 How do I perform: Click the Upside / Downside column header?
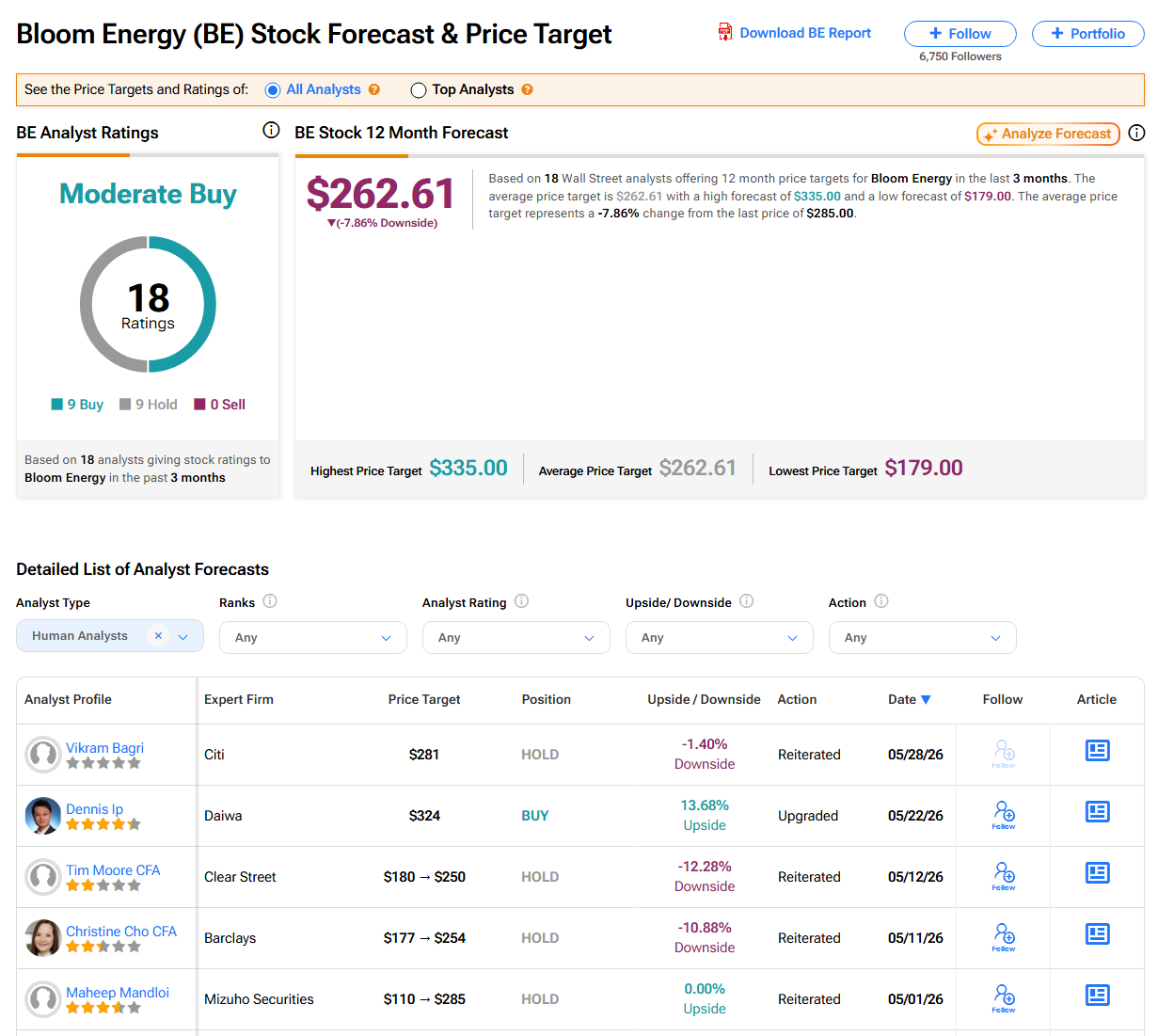coord(704,699)
